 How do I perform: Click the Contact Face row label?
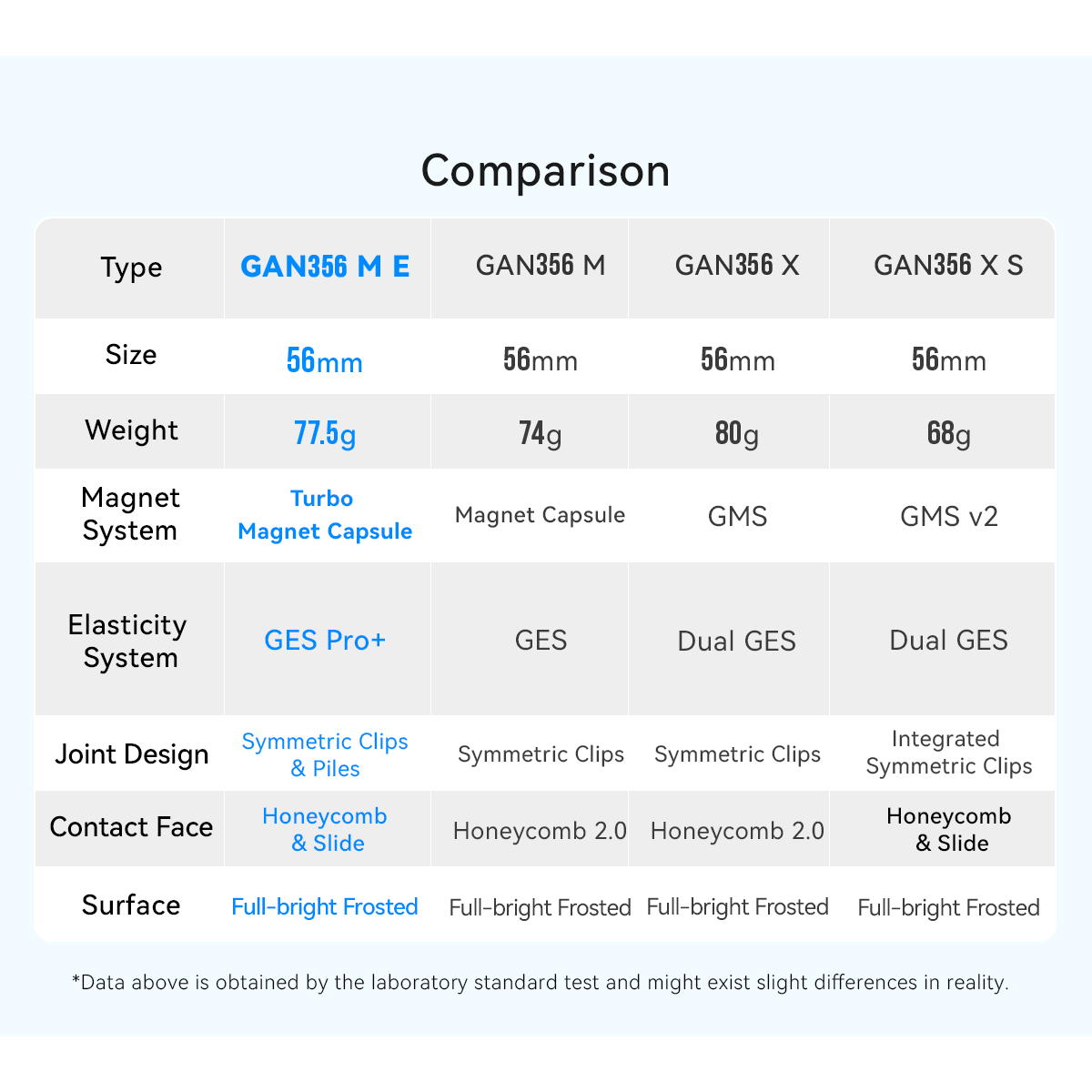pos(131,827)
